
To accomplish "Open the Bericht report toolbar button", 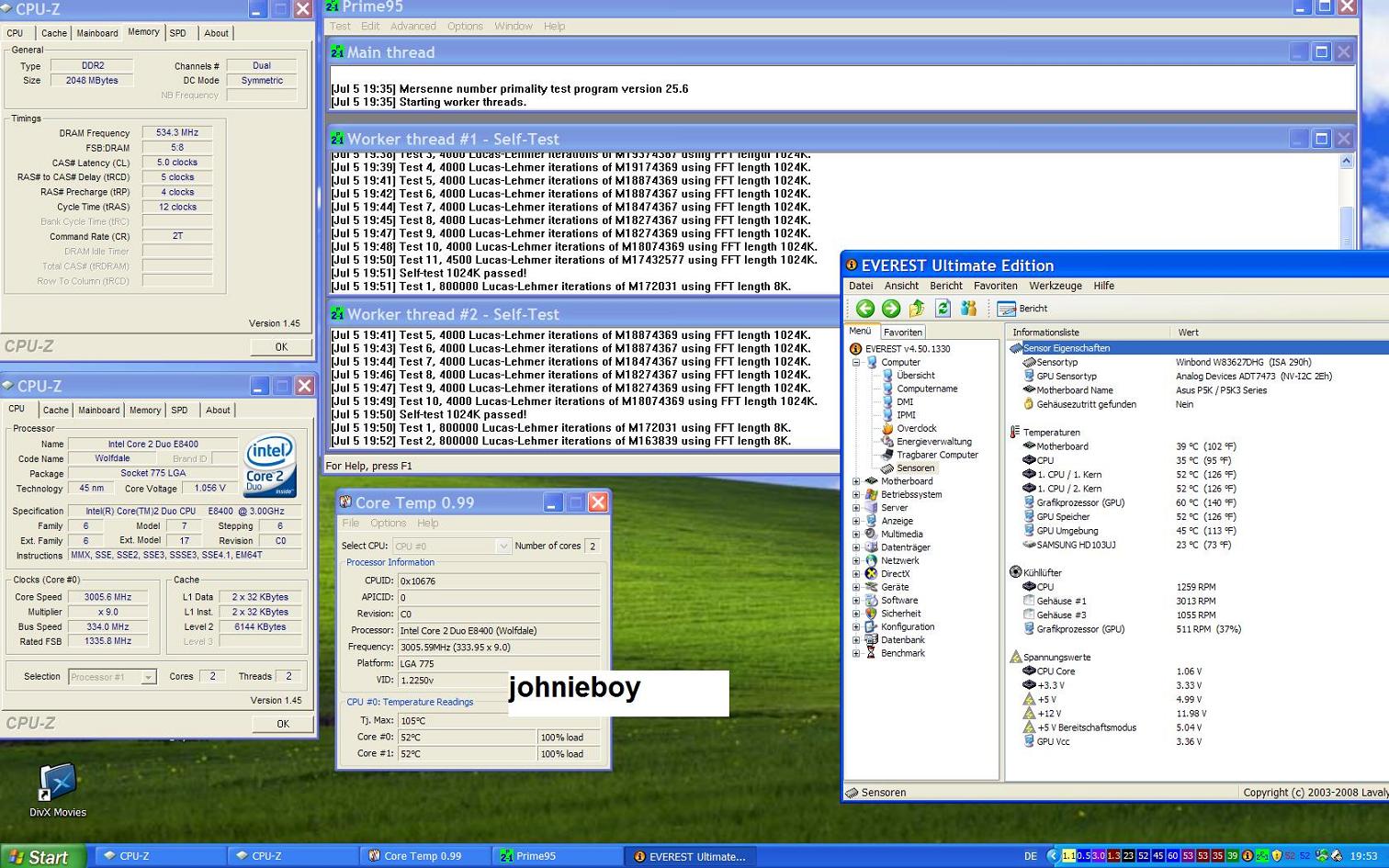I will click(1022, 309).
